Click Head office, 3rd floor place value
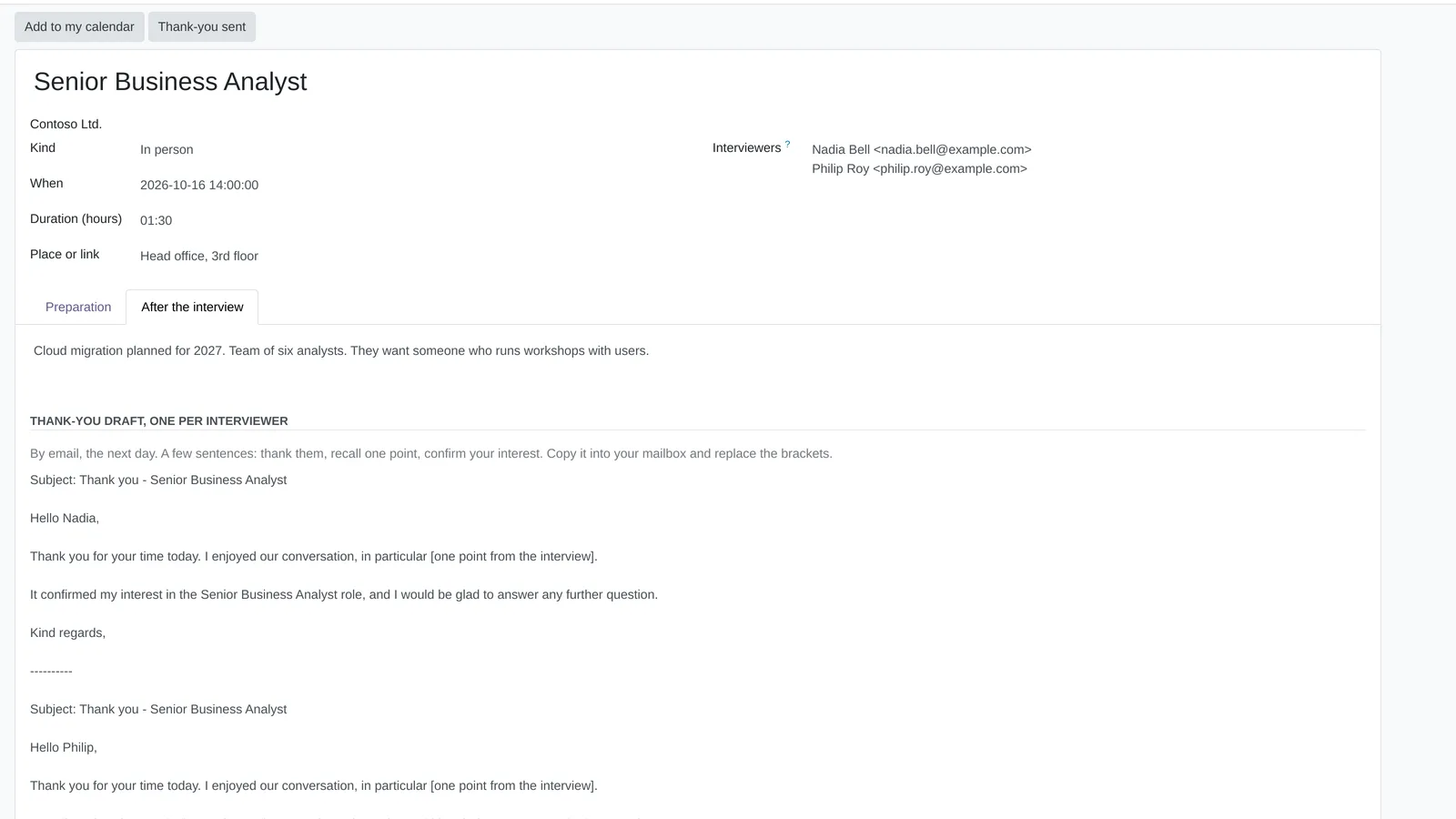1456x819 pixels. pyautogui.click(x=199, y=256)
